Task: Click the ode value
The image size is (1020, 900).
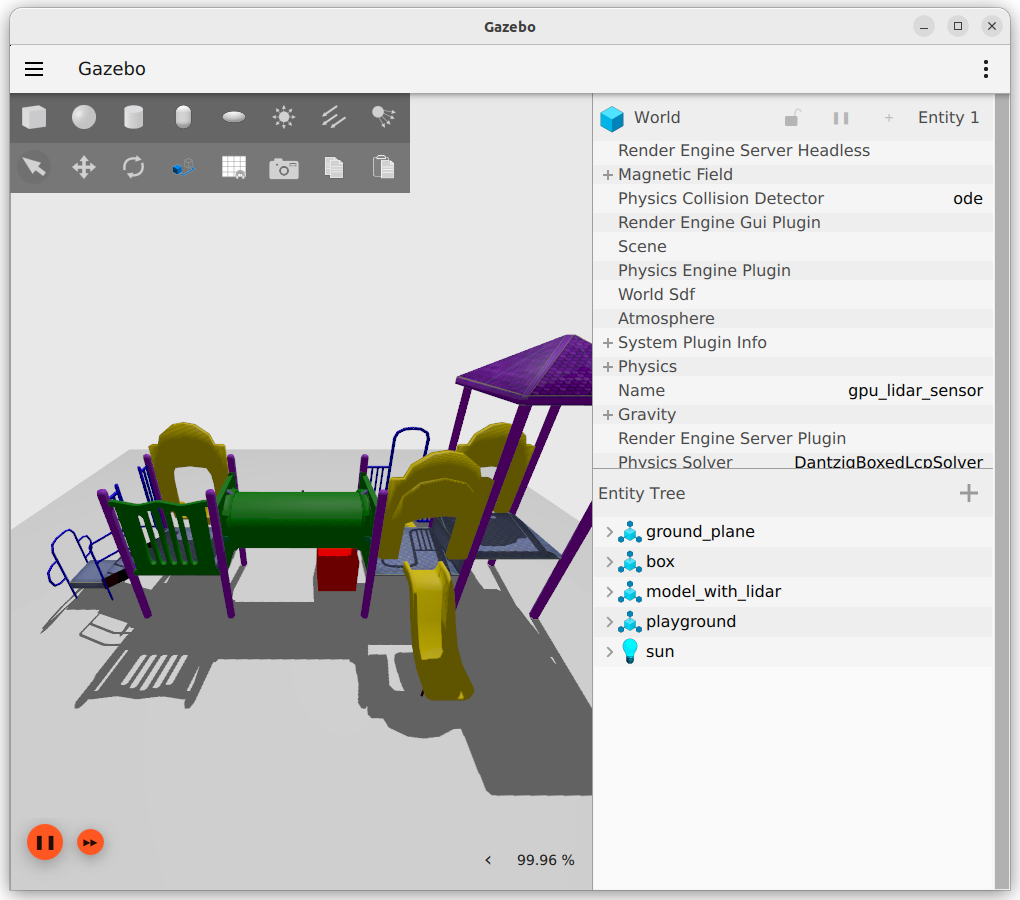Action: click(967, 198)
